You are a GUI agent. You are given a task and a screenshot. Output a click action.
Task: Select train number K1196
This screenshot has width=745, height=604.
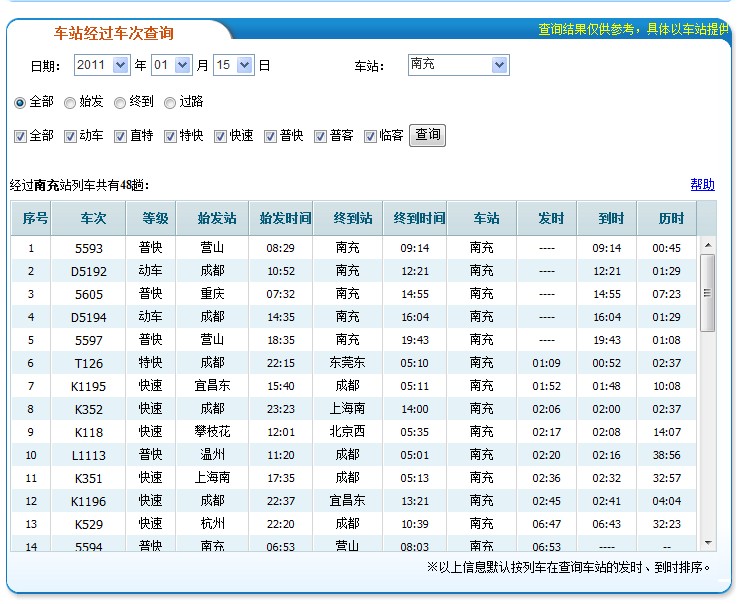[89, 501]
